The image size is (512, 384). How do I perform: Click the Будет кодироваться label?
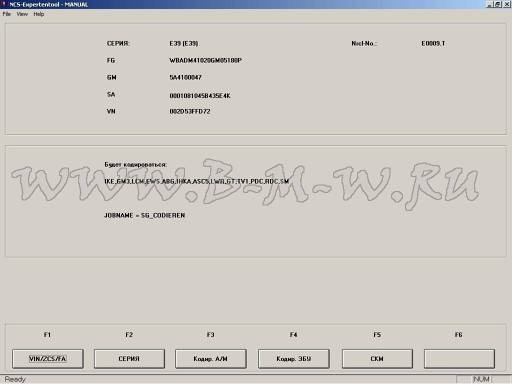pos(136,165)
